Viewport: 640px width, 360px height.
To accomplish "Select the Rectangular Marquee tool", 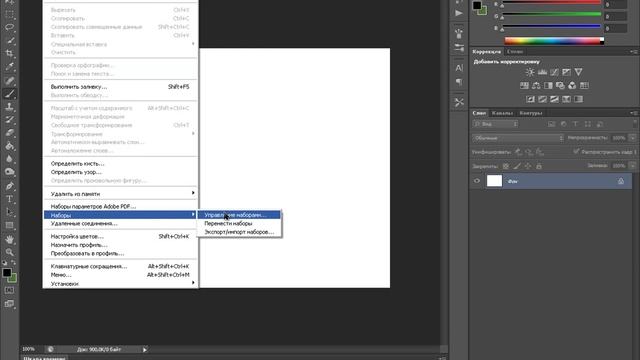I will [9, 15].
